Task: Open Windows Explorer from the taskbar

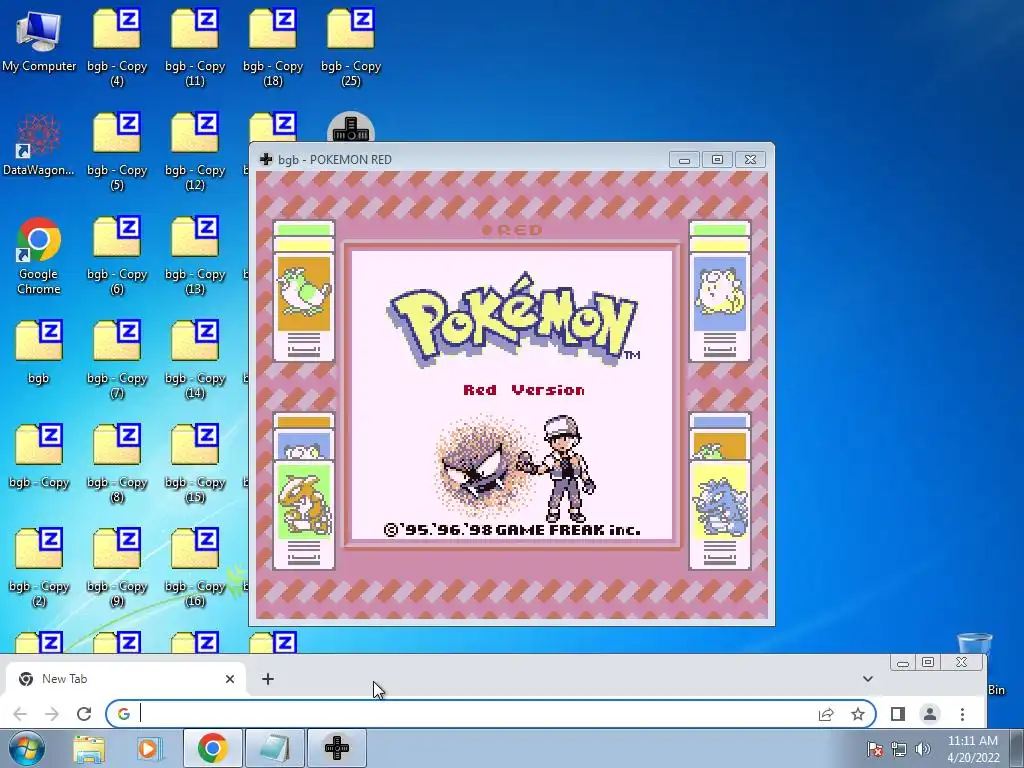Action: pyautogui.click(x=89, y=748)
